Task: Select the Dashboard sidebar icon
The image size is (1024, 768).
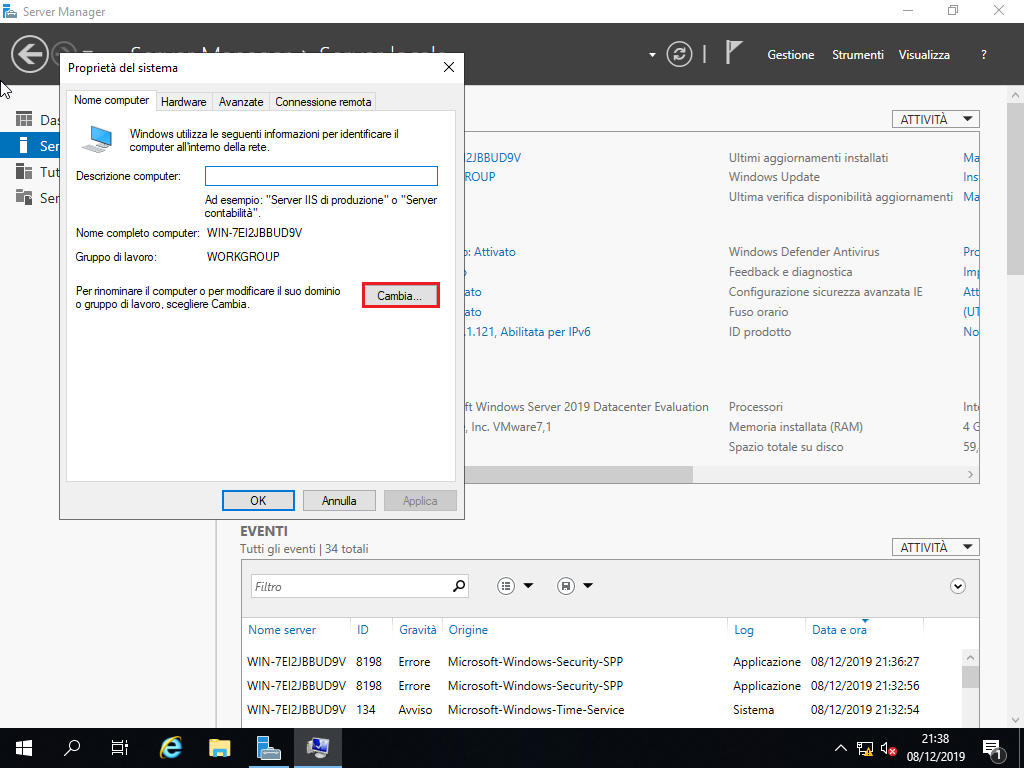Action: click(24, 120)
